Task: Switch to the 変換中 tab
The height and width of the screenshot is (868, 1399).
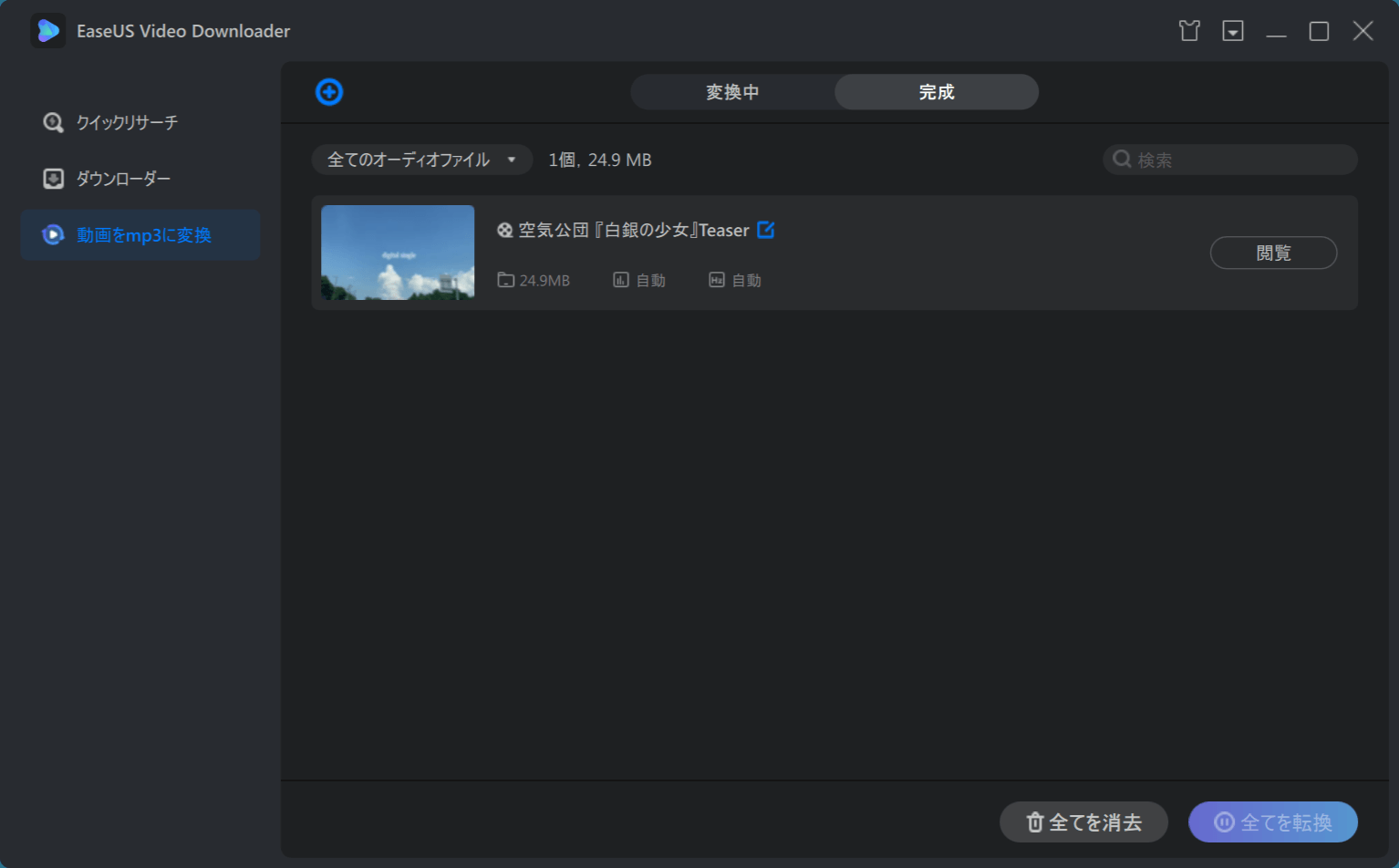Action: tap(732, 92)
